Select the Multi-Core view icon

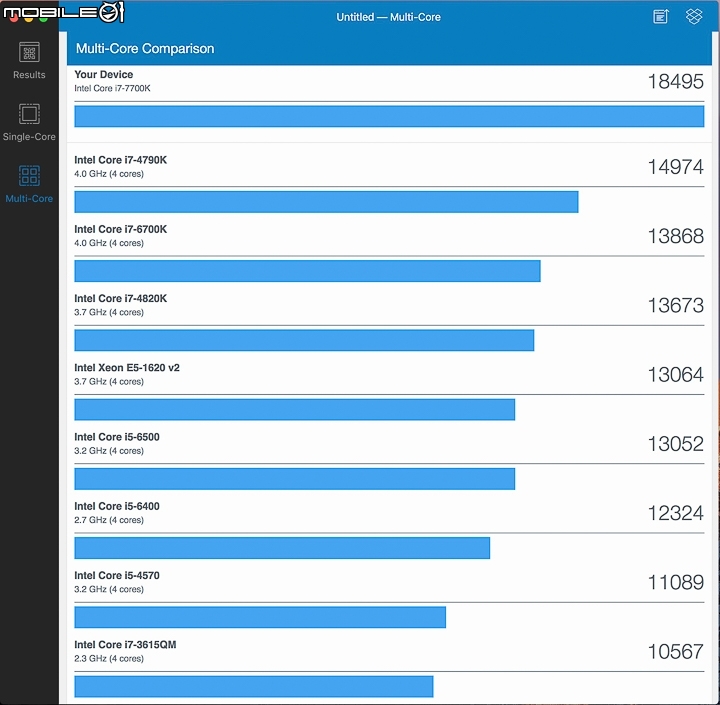29,175
